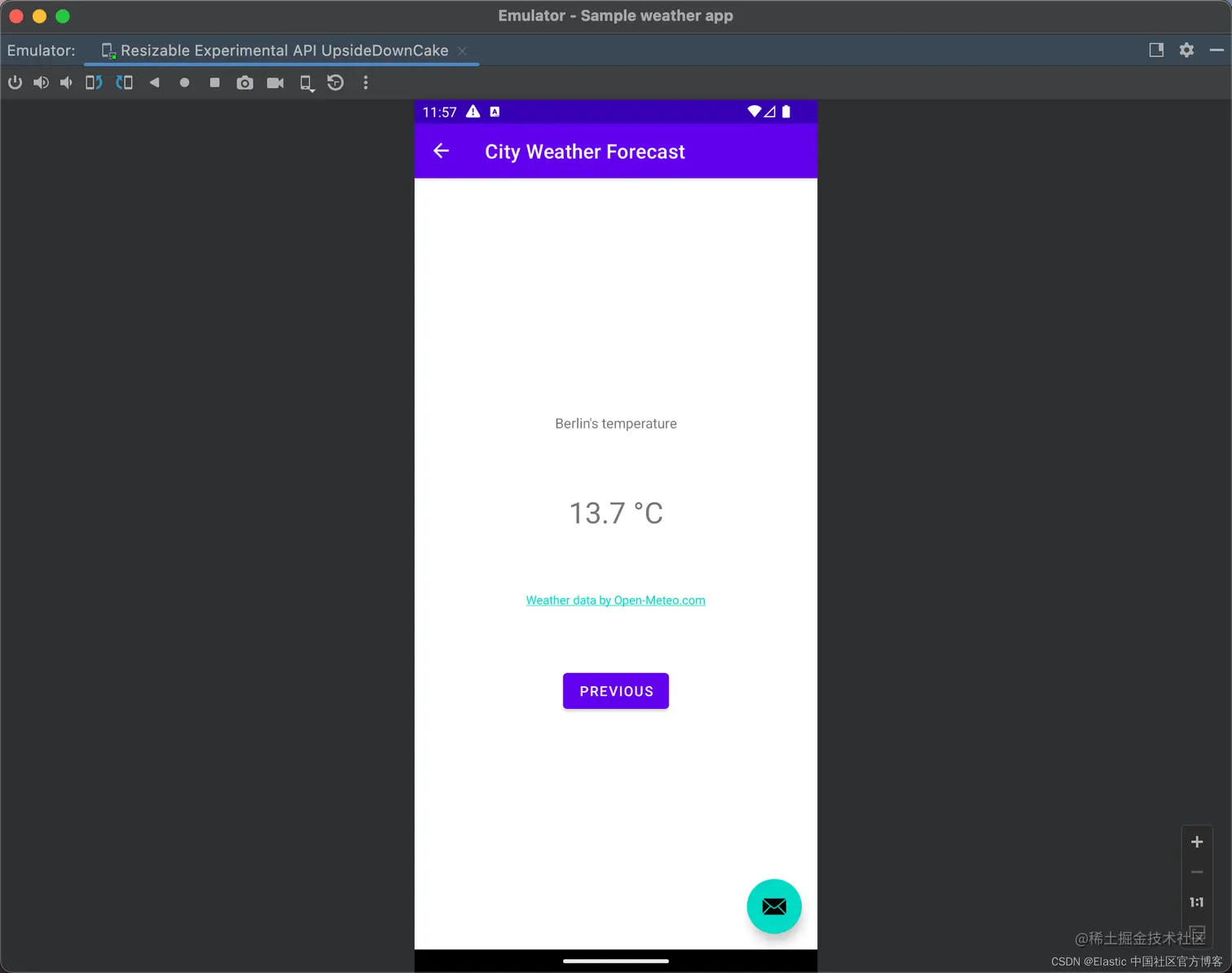The image size is (1232, 973).
Task: Close the Resizable Experimental API tab
Action: pyautogui.click(x=462, y=51)
